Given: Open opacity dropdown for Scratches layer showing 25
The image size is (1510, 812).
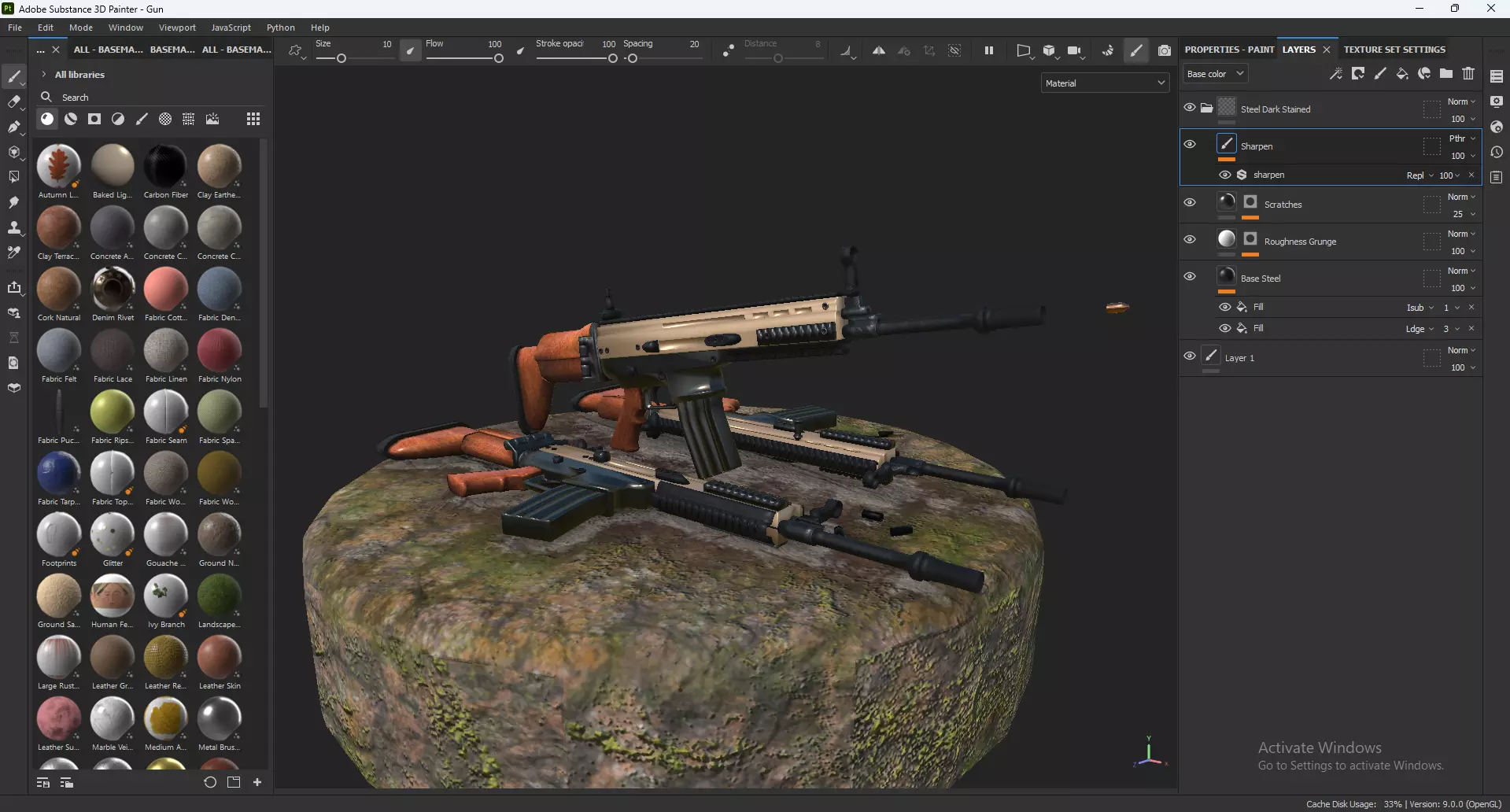Looking at the screenshot, I should pos(1464,214).
